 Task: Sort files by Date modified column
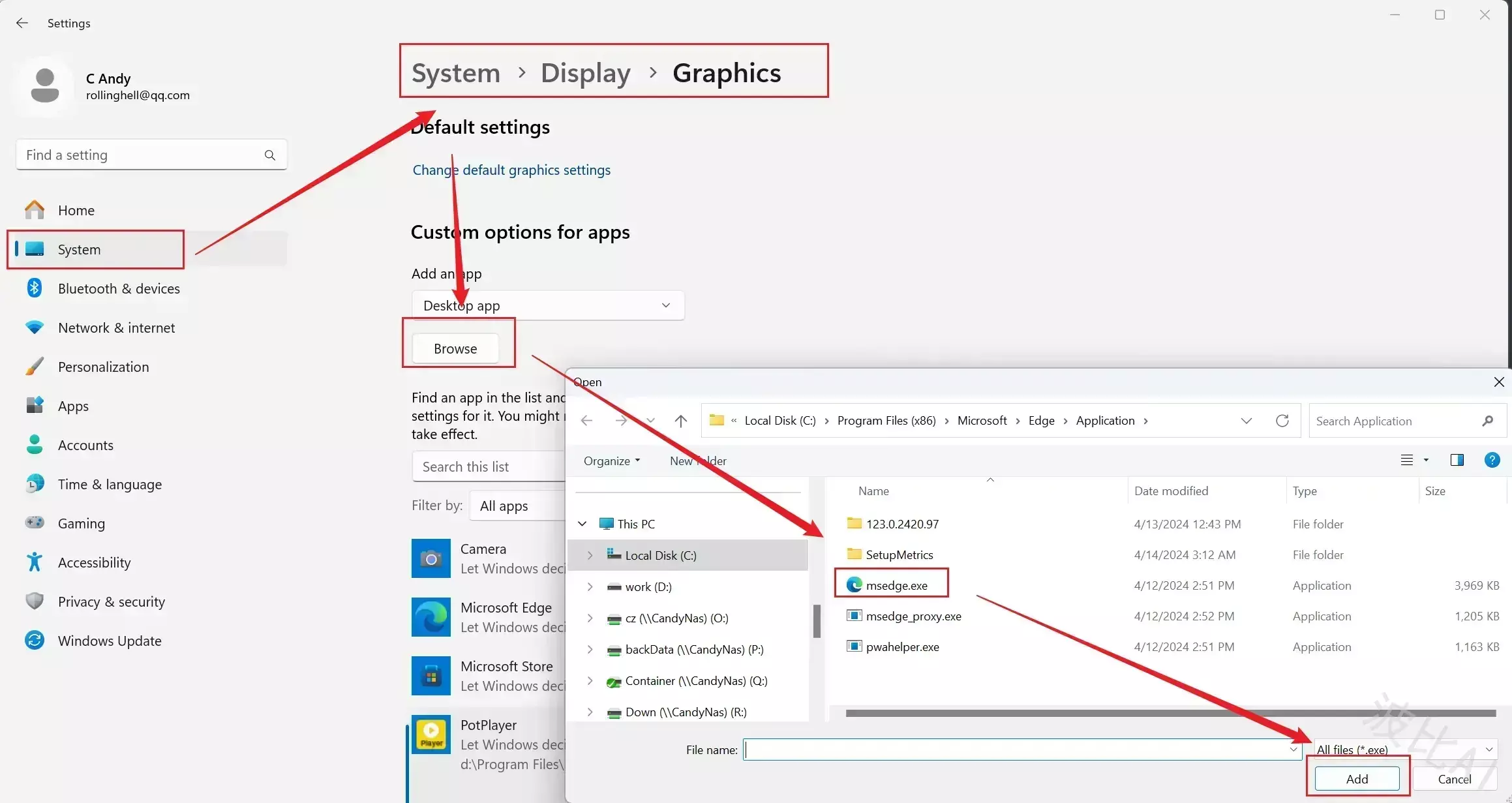[x=1171, y=491]
